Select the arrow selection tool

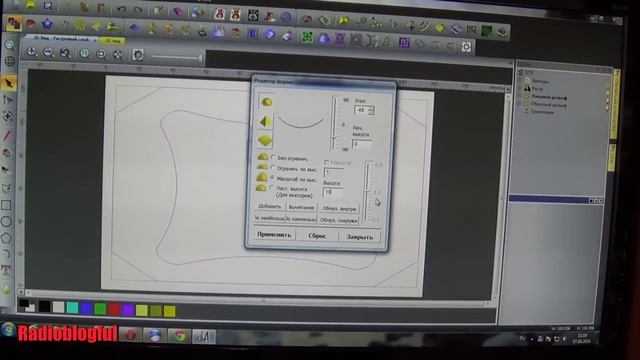(8, 84)
